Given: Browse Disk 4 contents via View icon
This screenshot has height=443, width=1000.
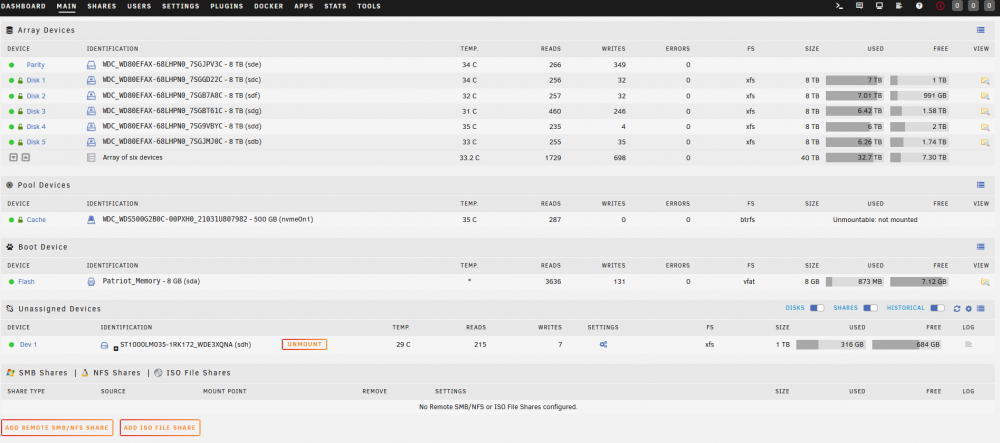Looking at the screenshot, I should (985, 127).
